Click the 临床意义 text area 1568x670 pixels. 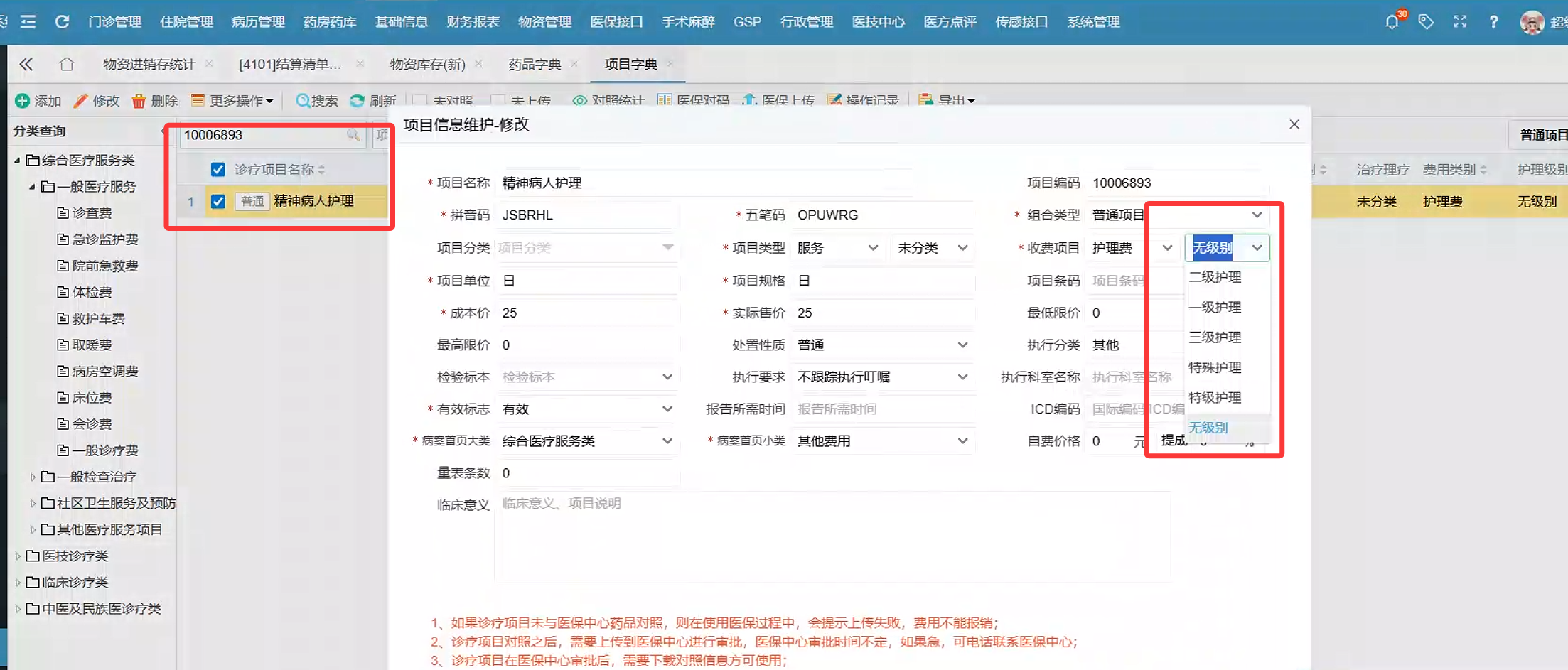832,536
